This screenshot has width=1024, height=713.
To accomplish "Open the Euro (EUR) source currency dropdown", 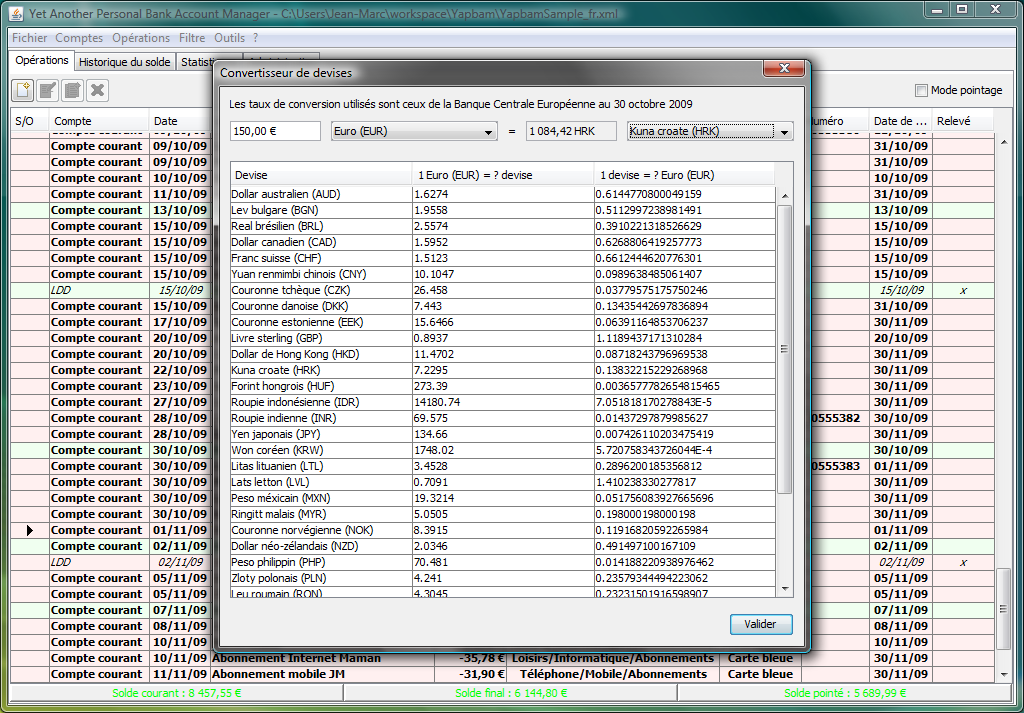I will [x=414, y=131].
